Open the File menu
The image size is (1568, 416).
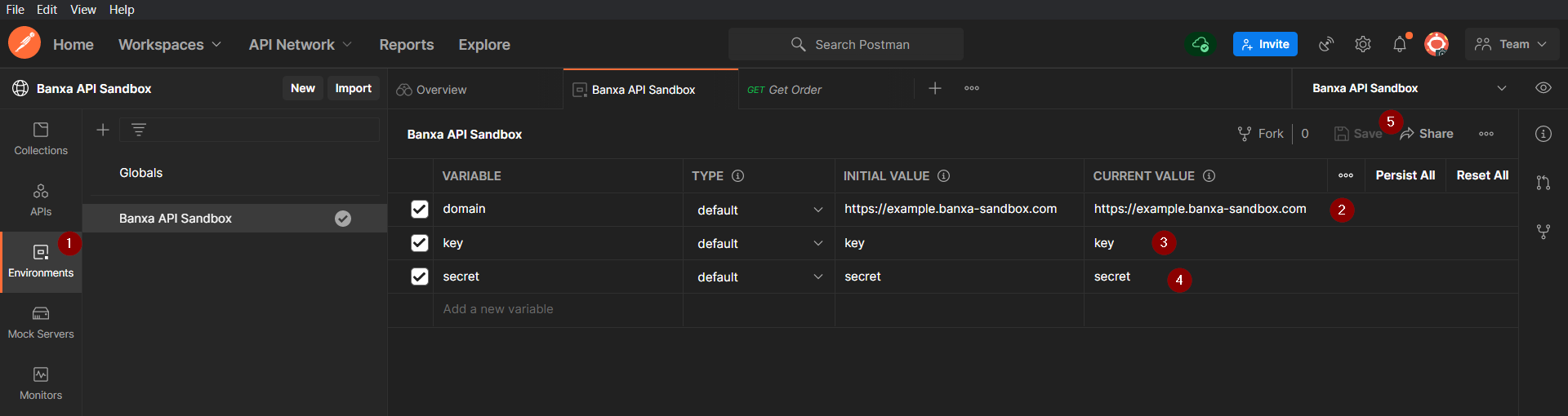pos(16,10)
